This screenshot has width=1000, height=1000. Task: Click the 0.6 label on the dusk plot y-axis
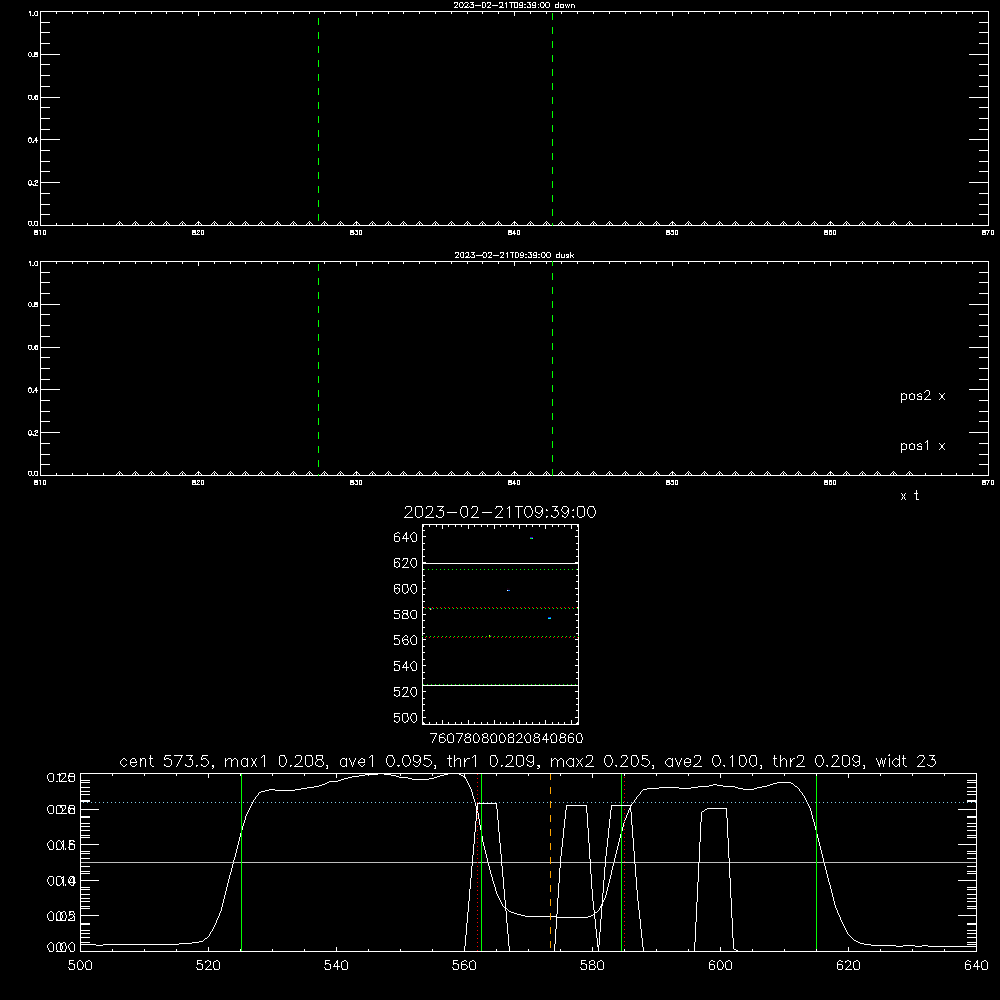(x=33, y=348)
